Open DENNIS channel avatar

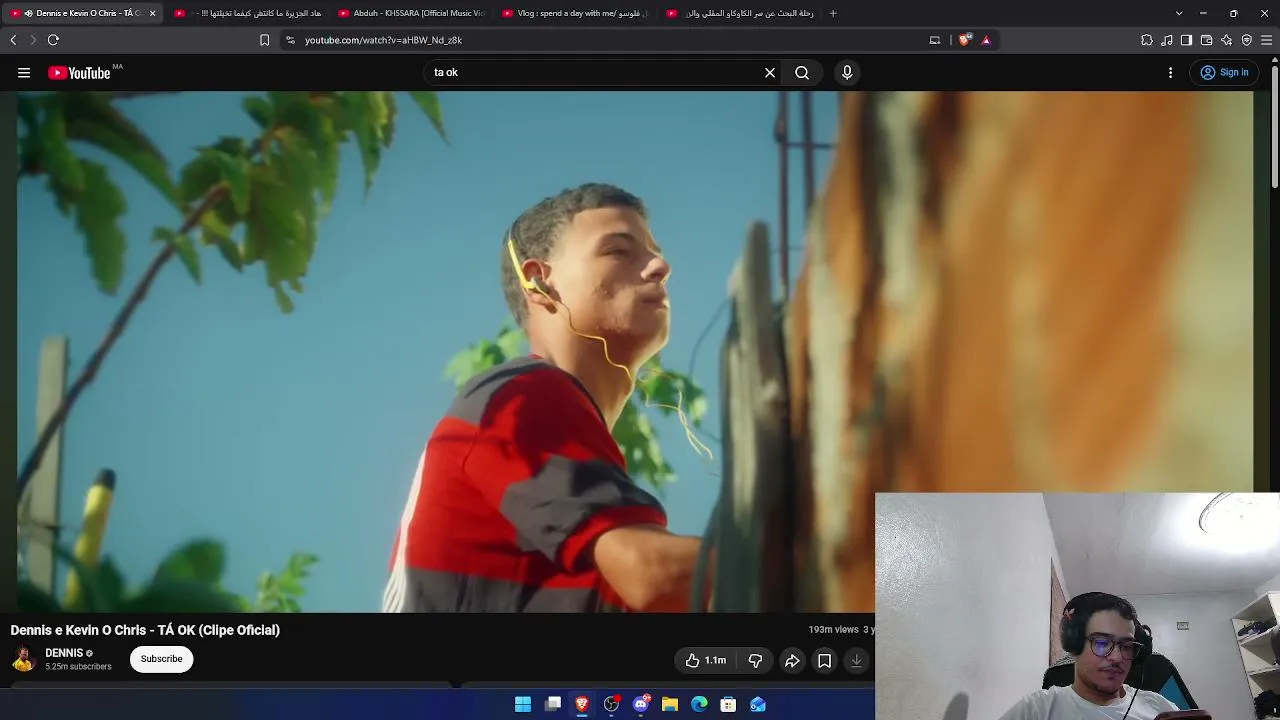[24, 659]
